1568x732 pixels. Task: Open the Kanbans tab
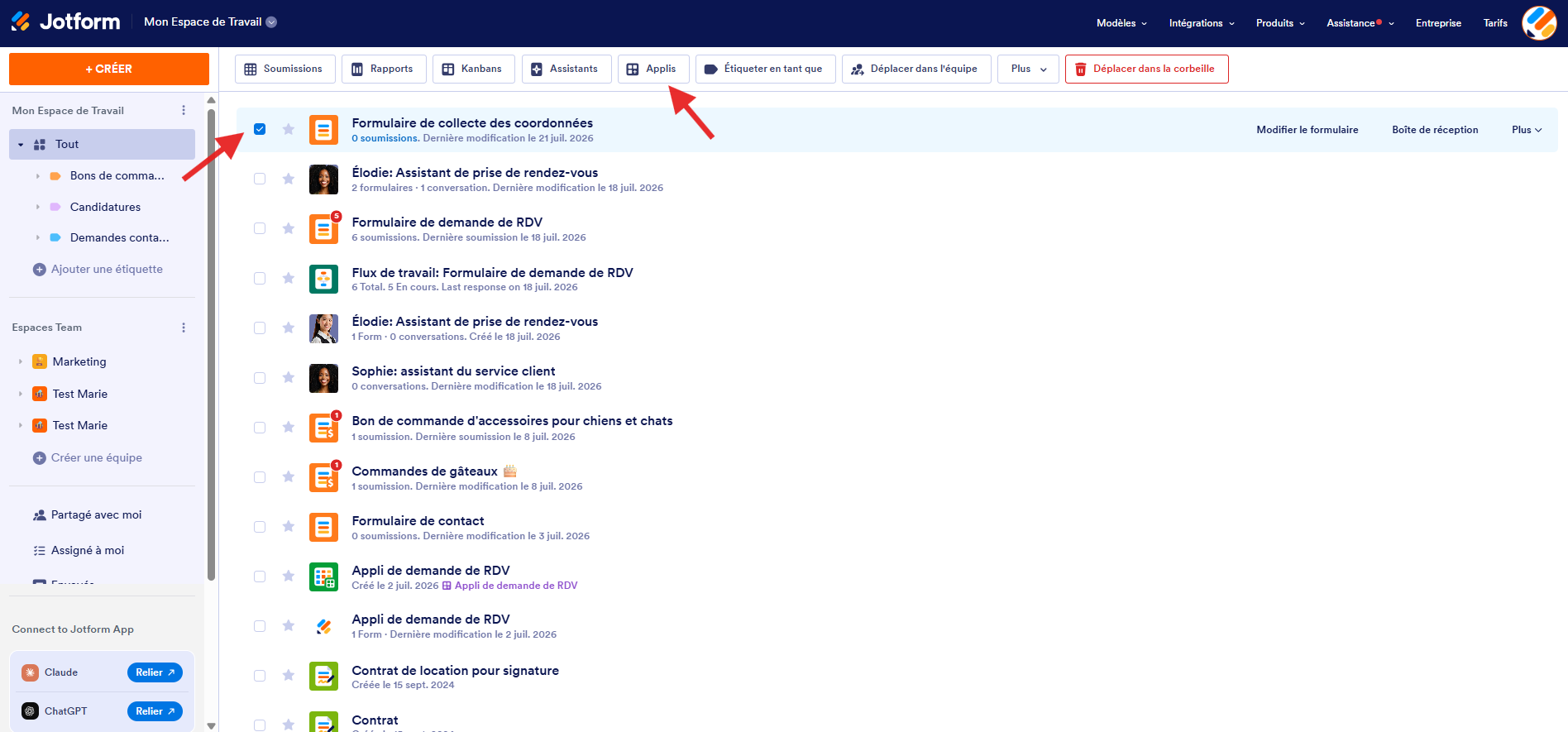pos(473,69)
